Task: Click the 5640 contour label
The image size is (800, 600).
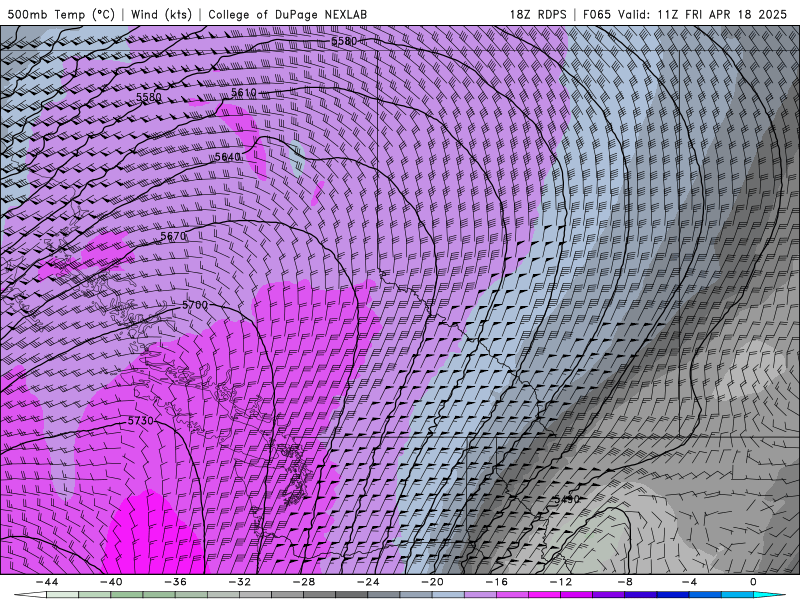Action: pyautogui.click(x=228, y=157)
